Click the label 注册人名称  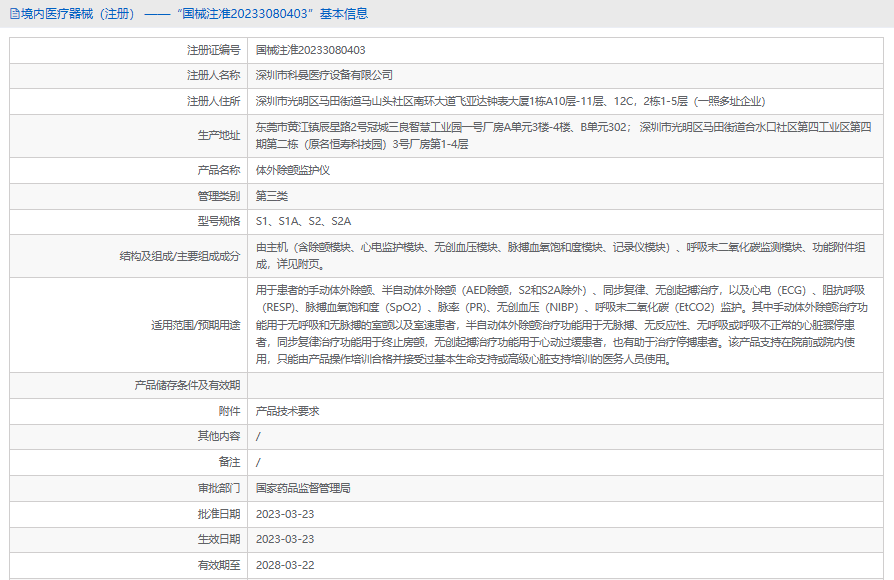pos(214,75)
